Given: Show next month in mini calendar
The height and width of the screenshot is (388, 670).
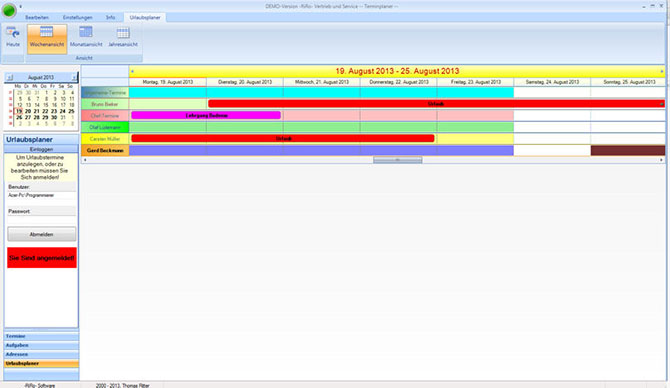Looking at the screenshot, I should pyautogui.click(x=74, y=77).
